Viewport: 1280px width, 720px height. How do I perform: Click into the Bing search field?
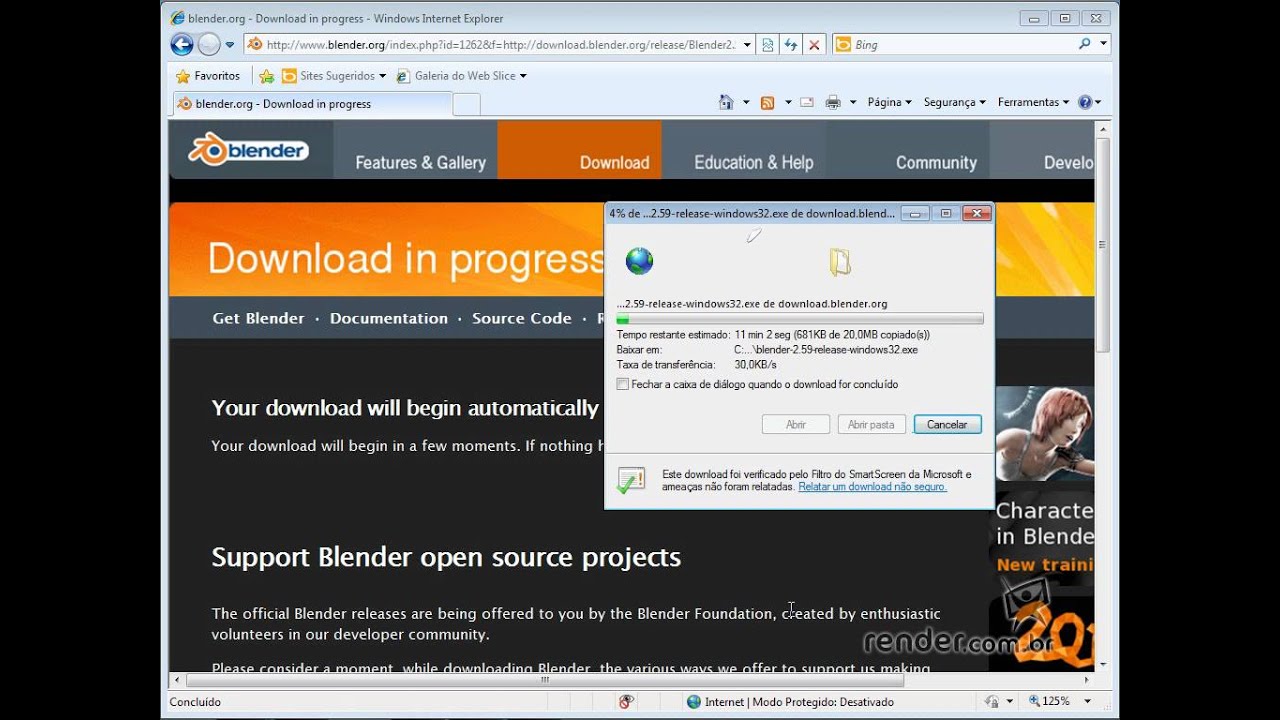[960, 44]
